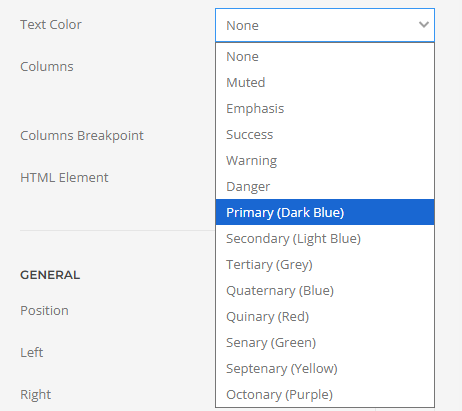Choose Septenary (Yellow) from list

pos(325,369)
